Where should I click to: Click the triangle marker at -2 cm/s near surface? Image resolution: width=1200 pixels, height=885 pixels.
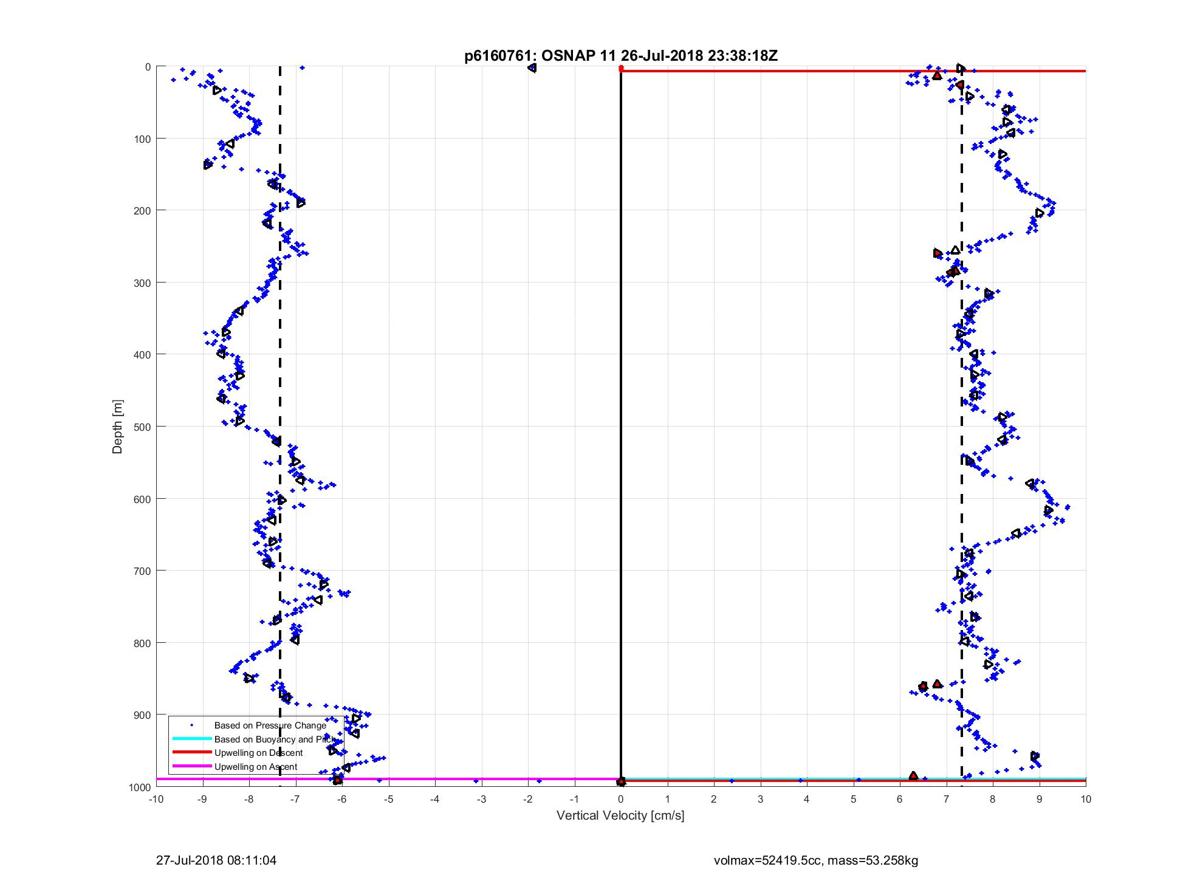pyautogui.click(x=532, y=68)
